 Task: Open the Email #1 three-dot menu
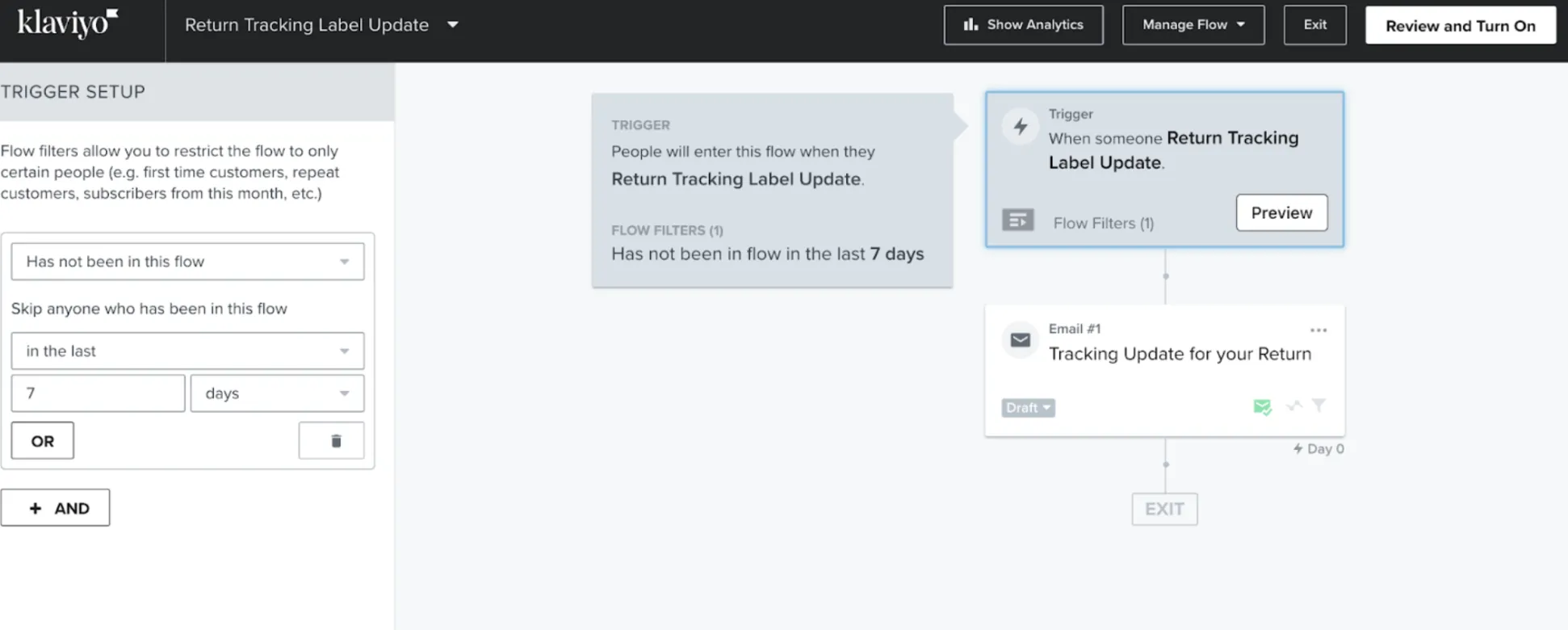pyautogui.click(x=1319, y=330)
